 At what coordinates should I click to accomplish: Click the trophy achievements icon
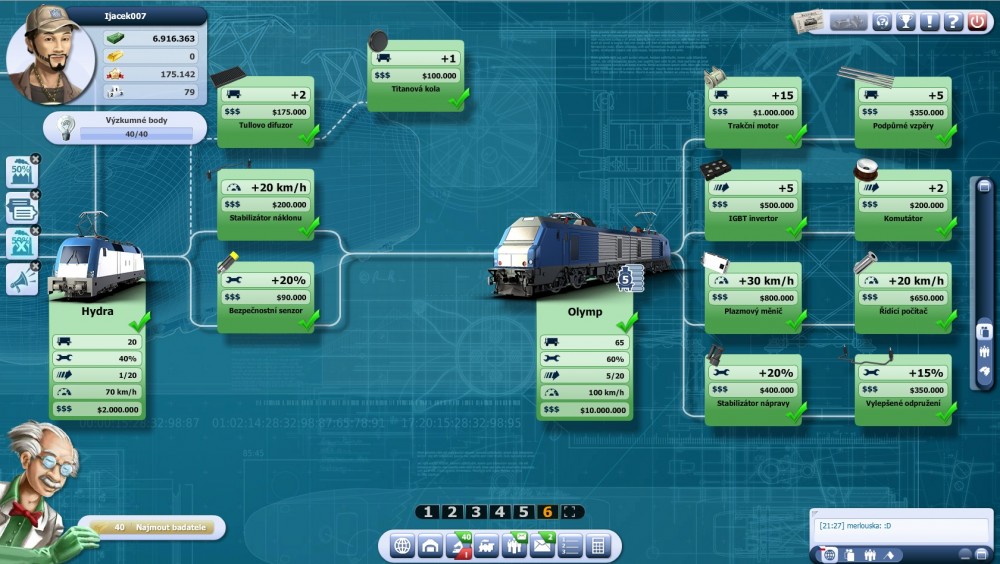(x=906, y=21)
